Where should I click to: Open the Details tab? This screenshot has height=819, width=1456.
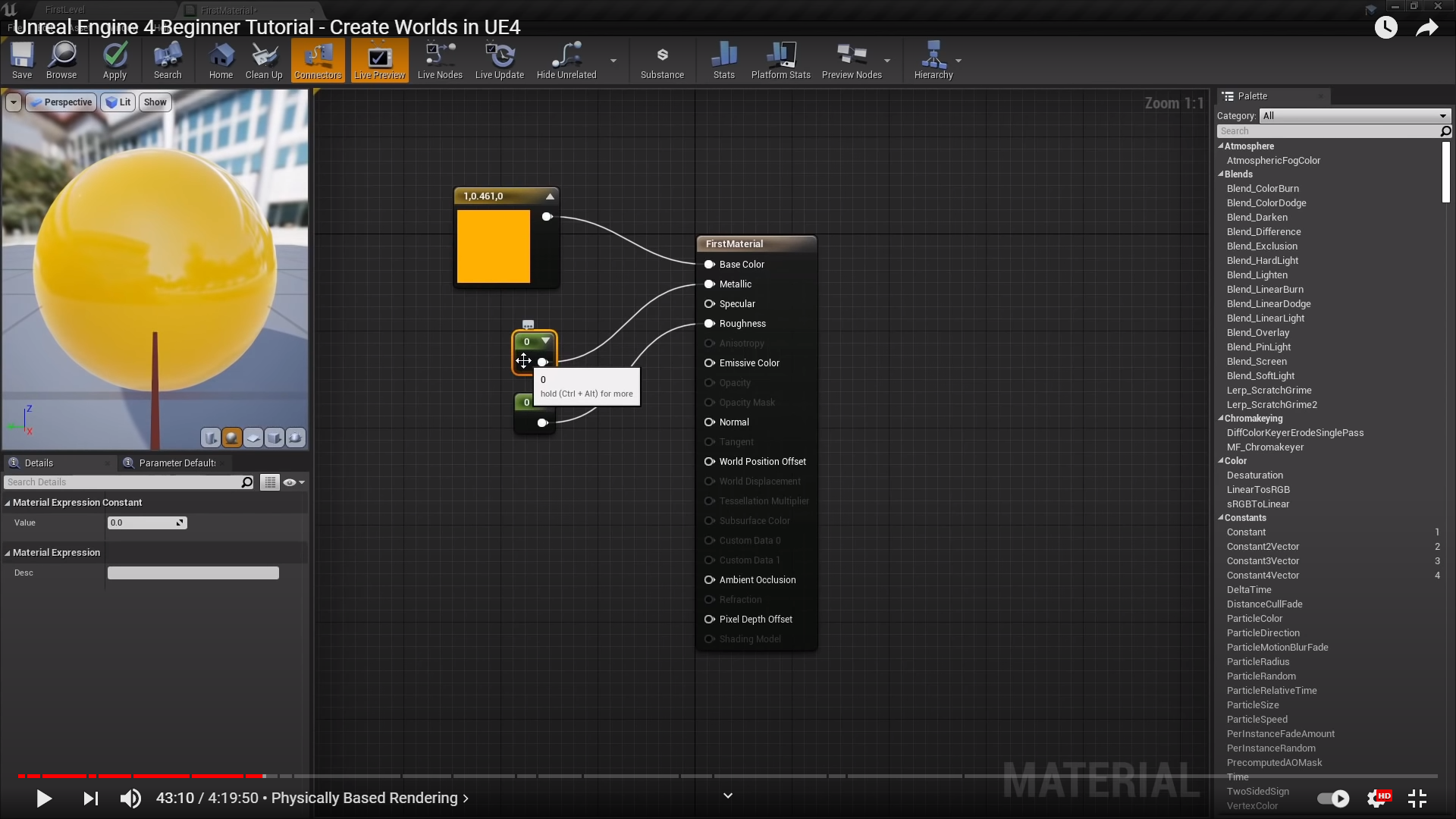39,463
